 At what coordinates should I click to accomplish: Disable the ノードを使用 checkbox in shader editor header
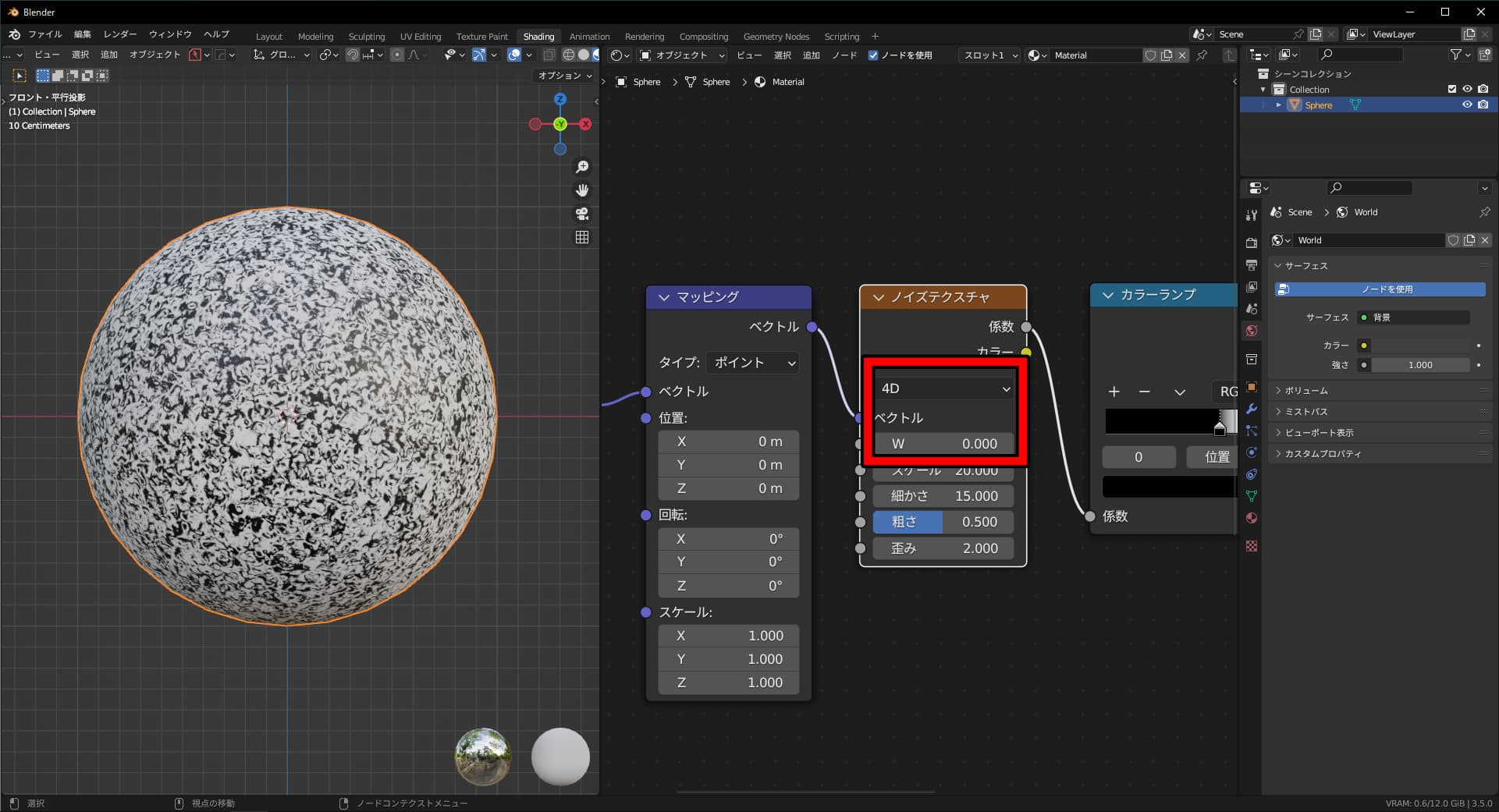(872, 55)
